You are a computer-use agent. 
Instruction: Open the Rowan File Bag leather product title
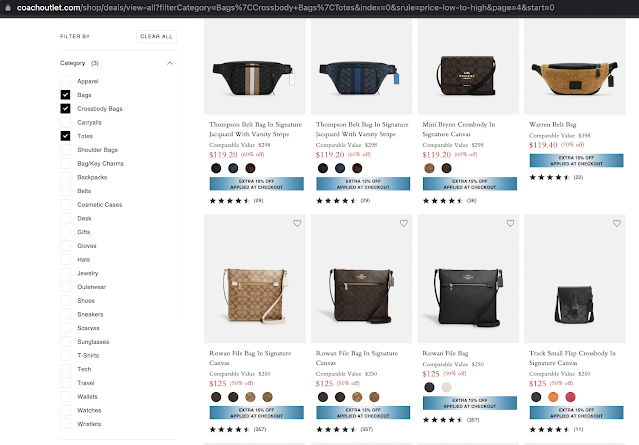[x=445, y=353]
